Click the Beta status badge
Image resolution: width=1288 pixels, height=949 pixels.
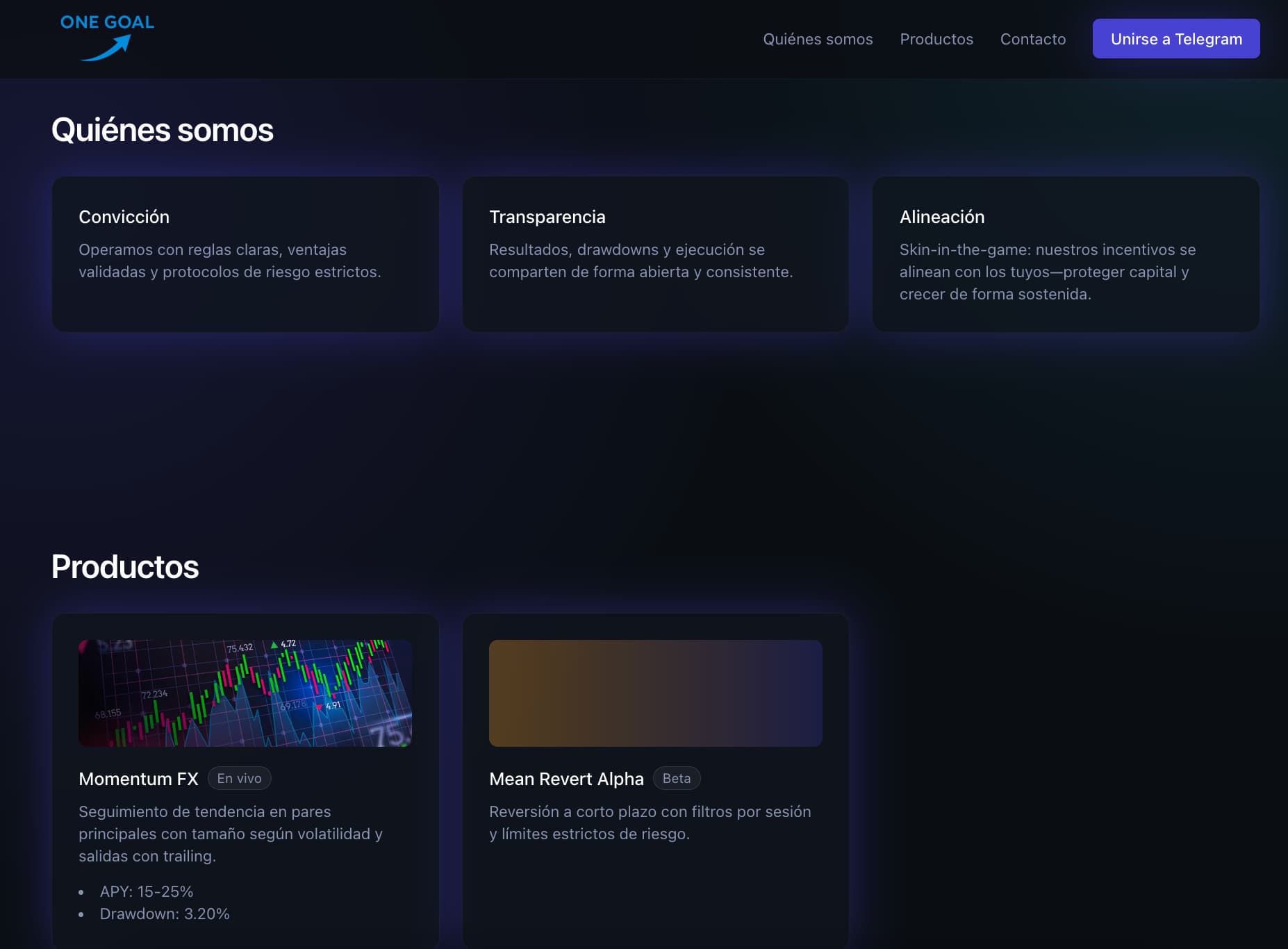[676, 778]
